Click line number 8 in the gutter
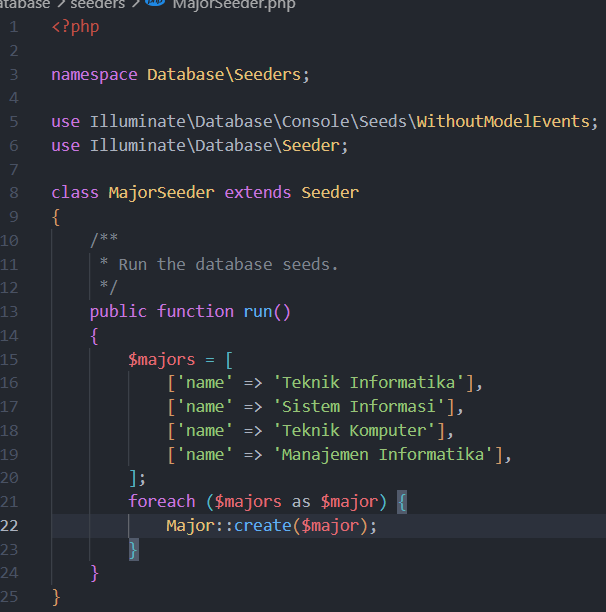This screenshot has width=606, height=612. tap(14, 192)
